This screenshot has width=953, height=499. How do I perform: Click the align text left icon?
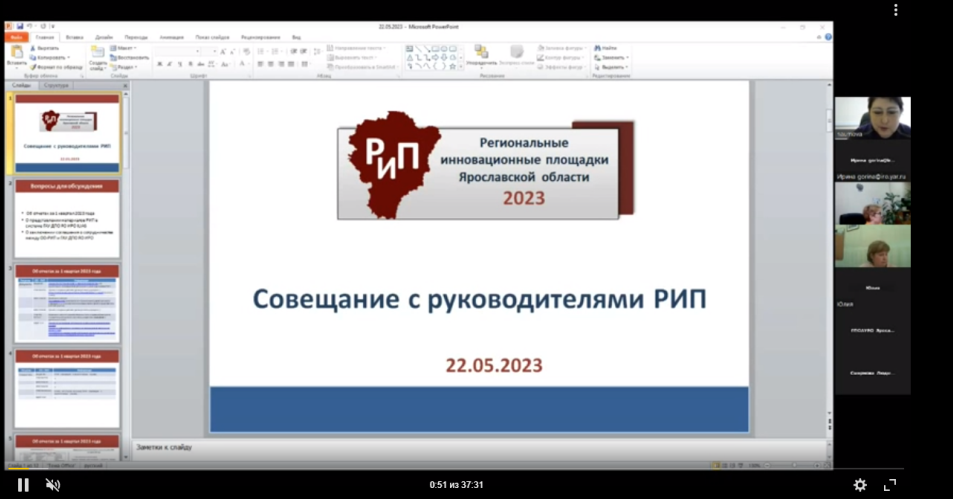click(260, 64)
